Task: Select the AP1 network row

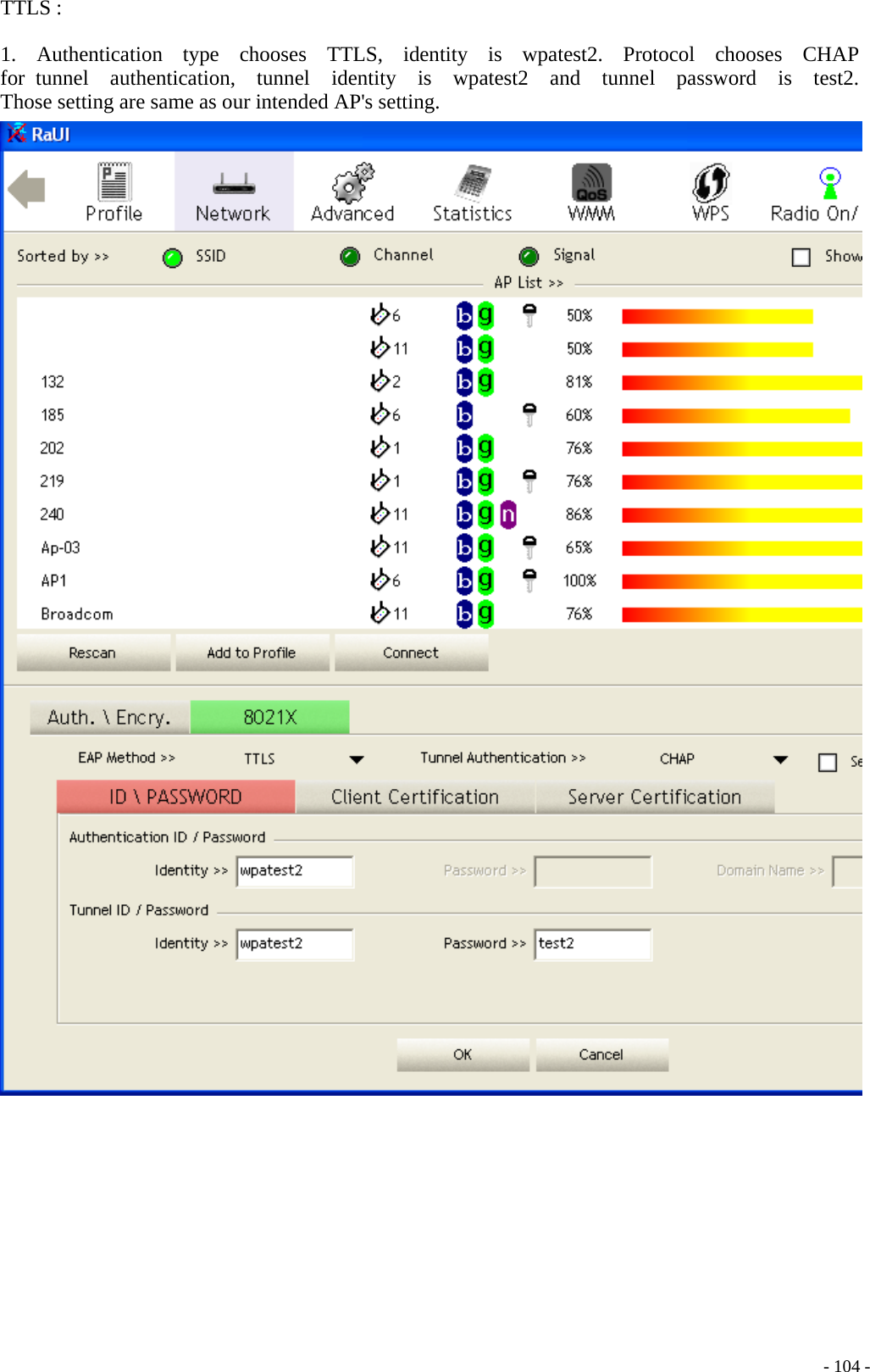Action: point(439,580)
